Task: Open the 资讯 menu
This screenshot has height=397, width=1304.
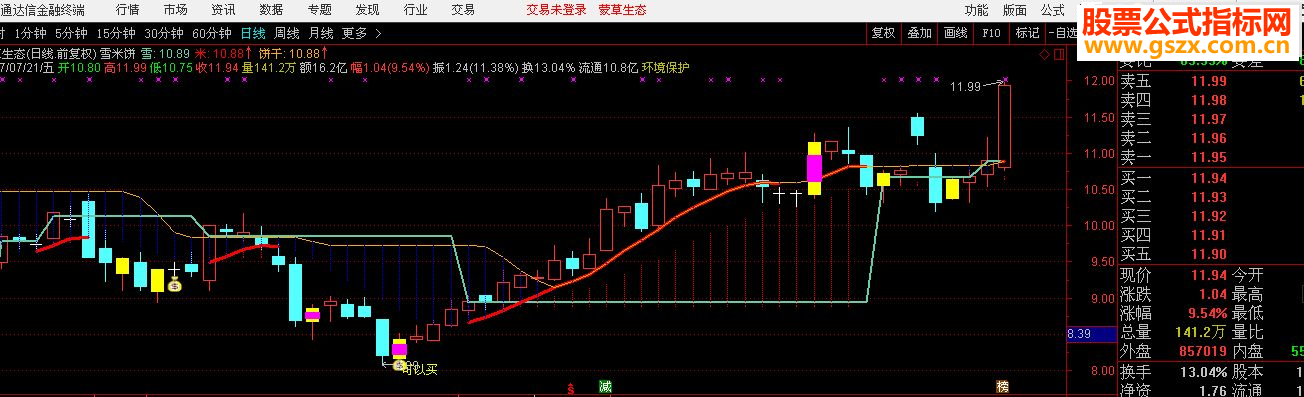Action: (x=223, y=9)
